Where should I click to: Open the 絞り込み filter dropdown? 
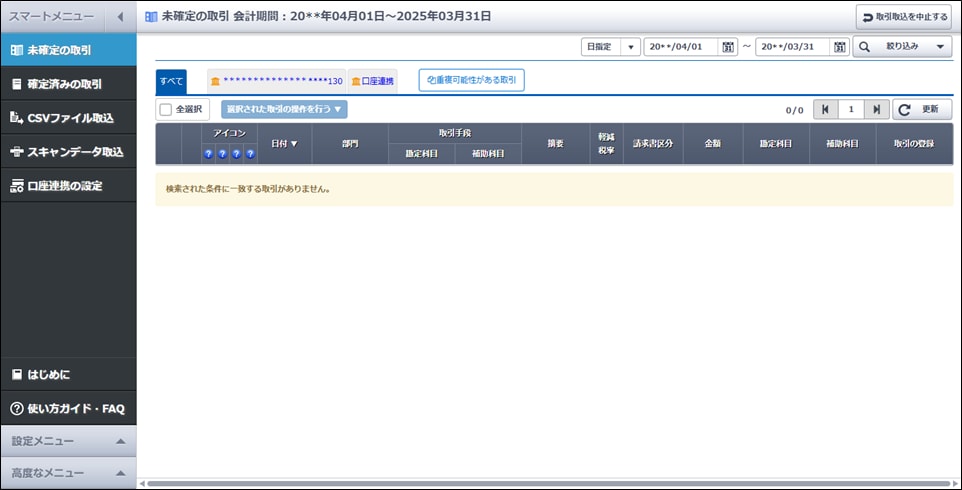902,47
